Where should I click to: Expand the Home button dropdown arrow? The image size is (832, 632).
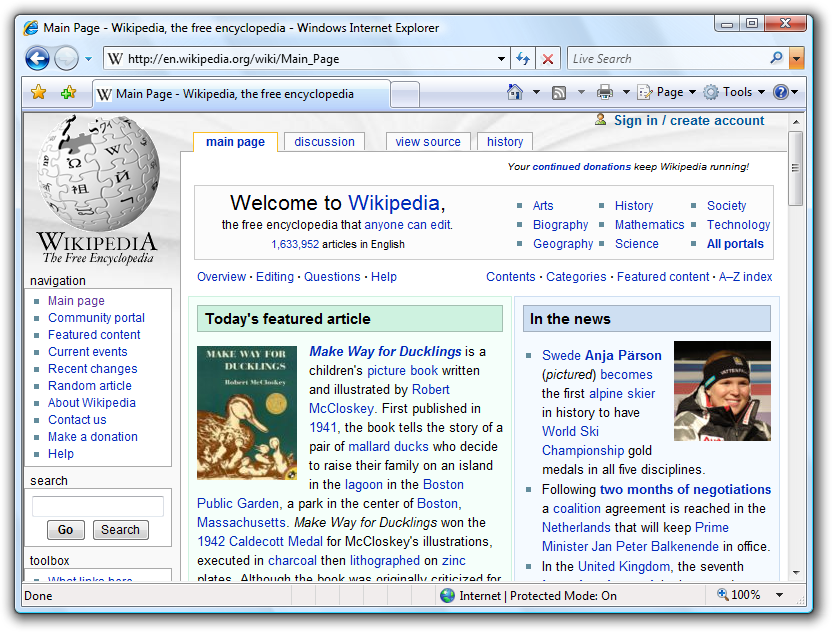536,92
